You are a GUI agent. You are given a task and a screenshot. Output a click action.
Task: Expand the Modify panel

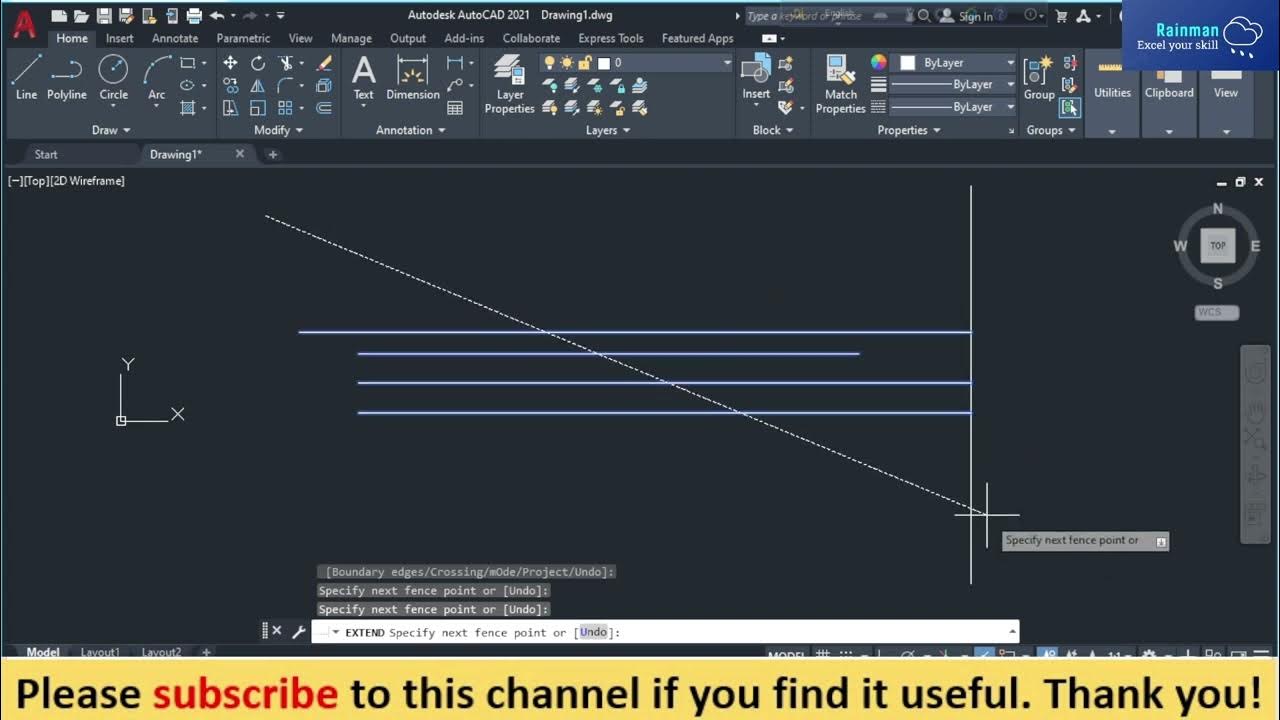278,130
